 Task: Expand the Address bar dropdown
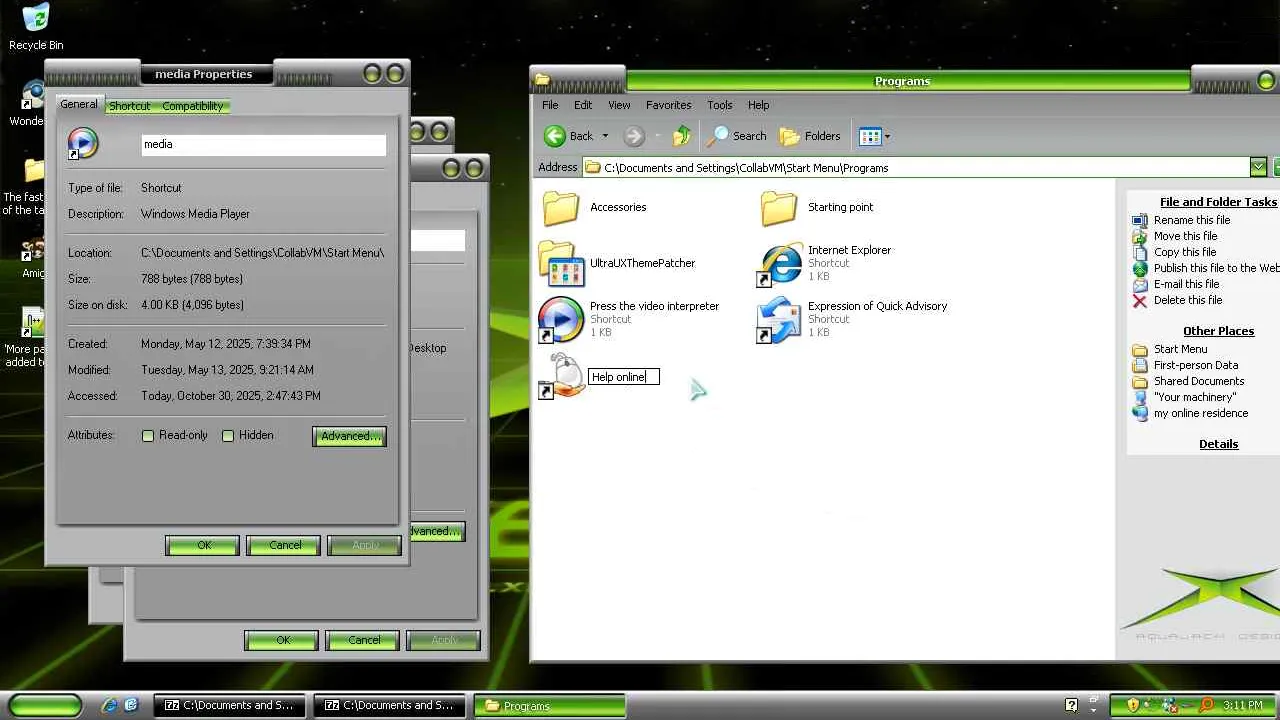(1258, 167)
